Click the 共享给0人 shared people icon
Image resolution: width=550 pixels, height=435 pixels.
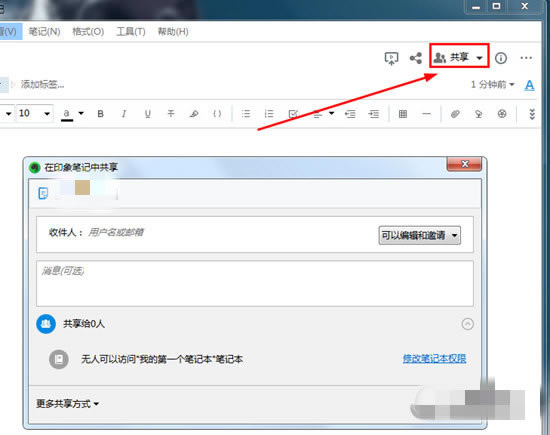46,324
